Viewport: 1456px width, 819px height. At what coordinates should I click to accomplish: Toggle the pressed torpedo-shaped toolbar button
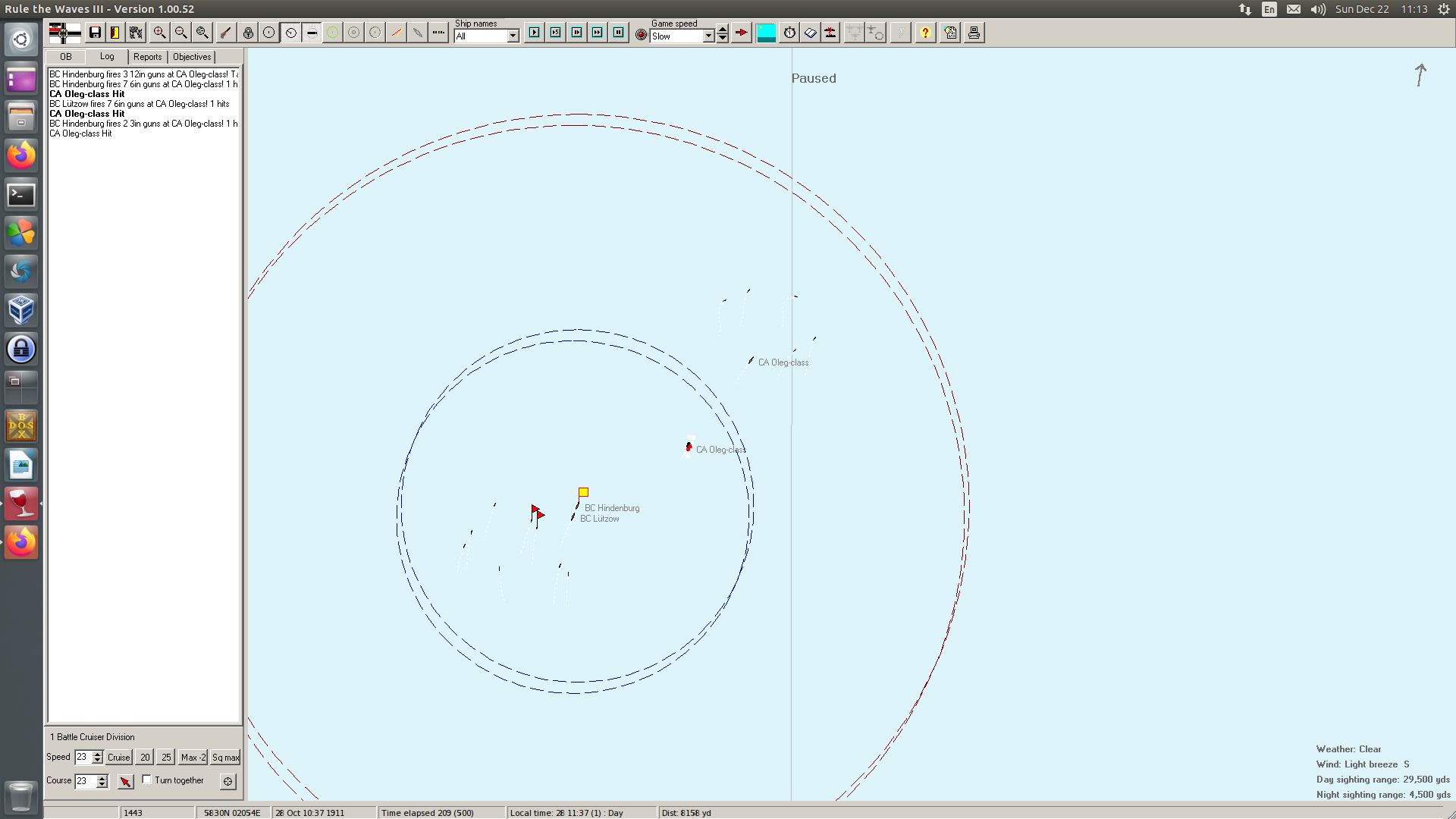[x=312, y=33]
